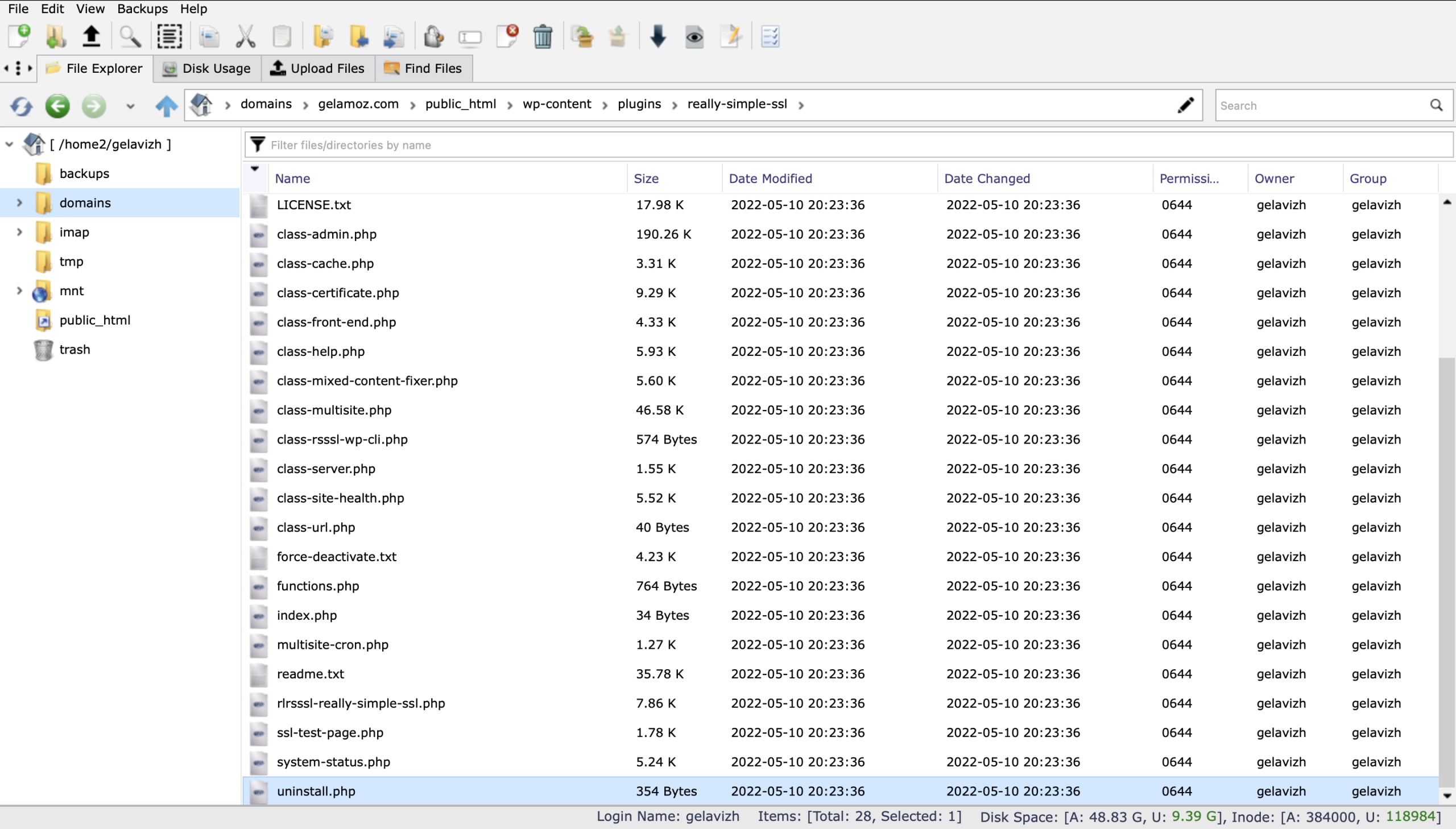Go back with the green left arrow
1456x829 pixels.
coord(57,106)
